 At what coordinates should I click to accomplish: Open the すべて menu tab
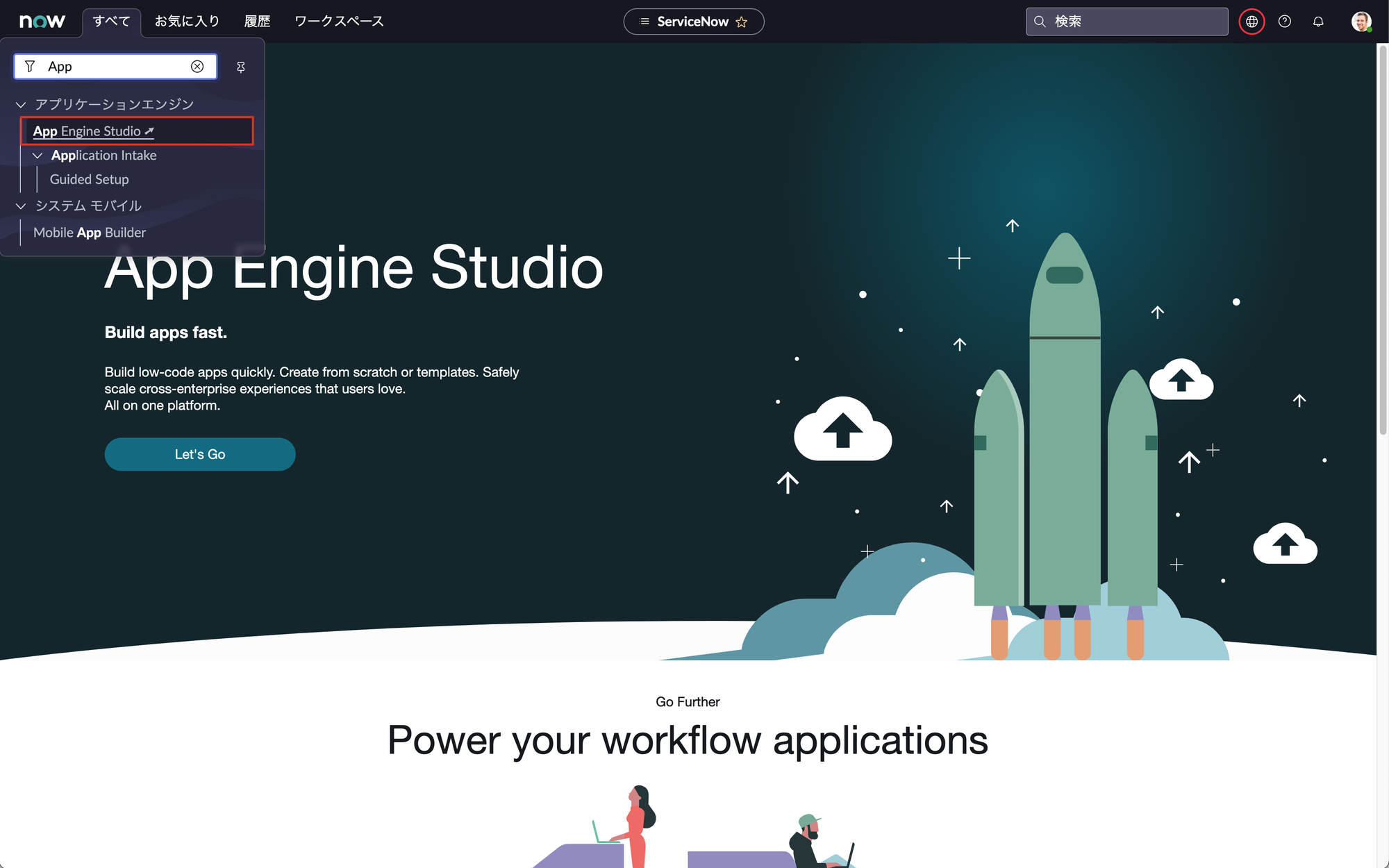(x=111, y=22)
